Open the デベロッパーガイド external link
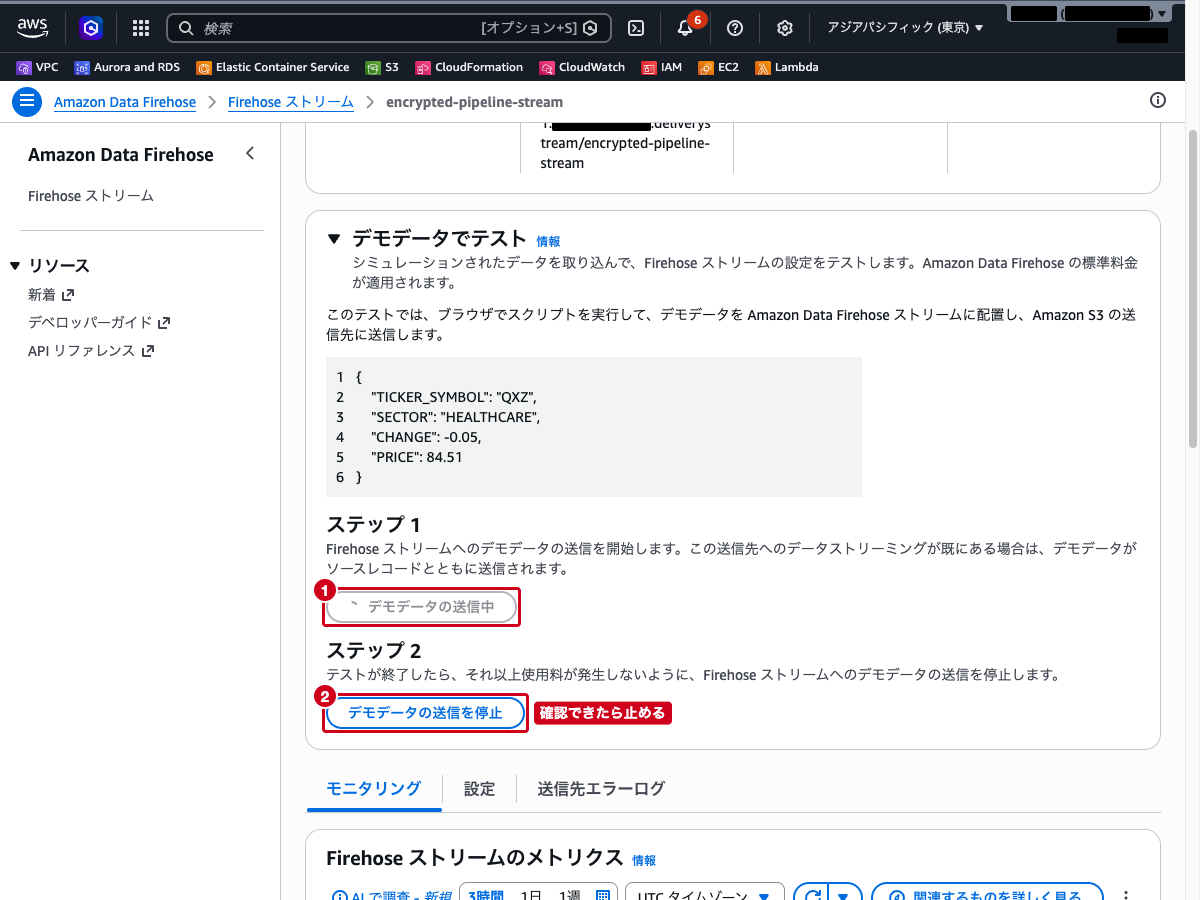Viewport: 1200px width, 900px height. 99,323
